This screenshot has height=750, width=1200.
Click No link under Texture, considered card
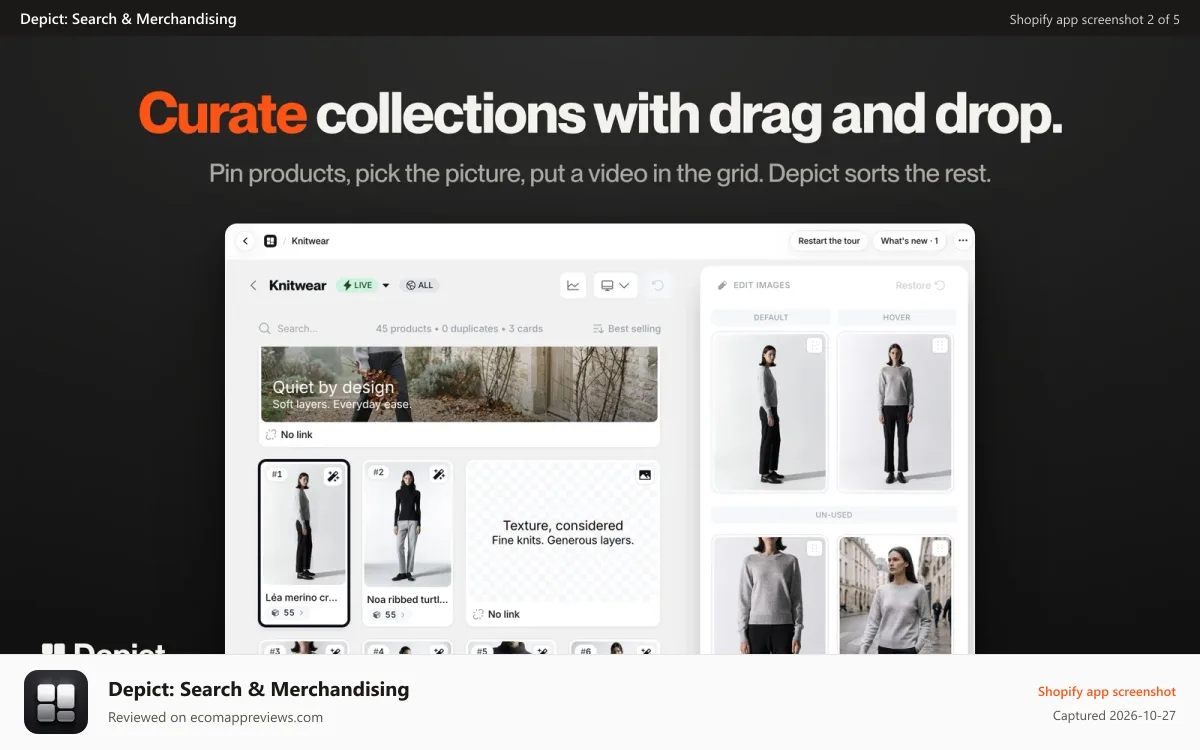[x=496, y=614]
